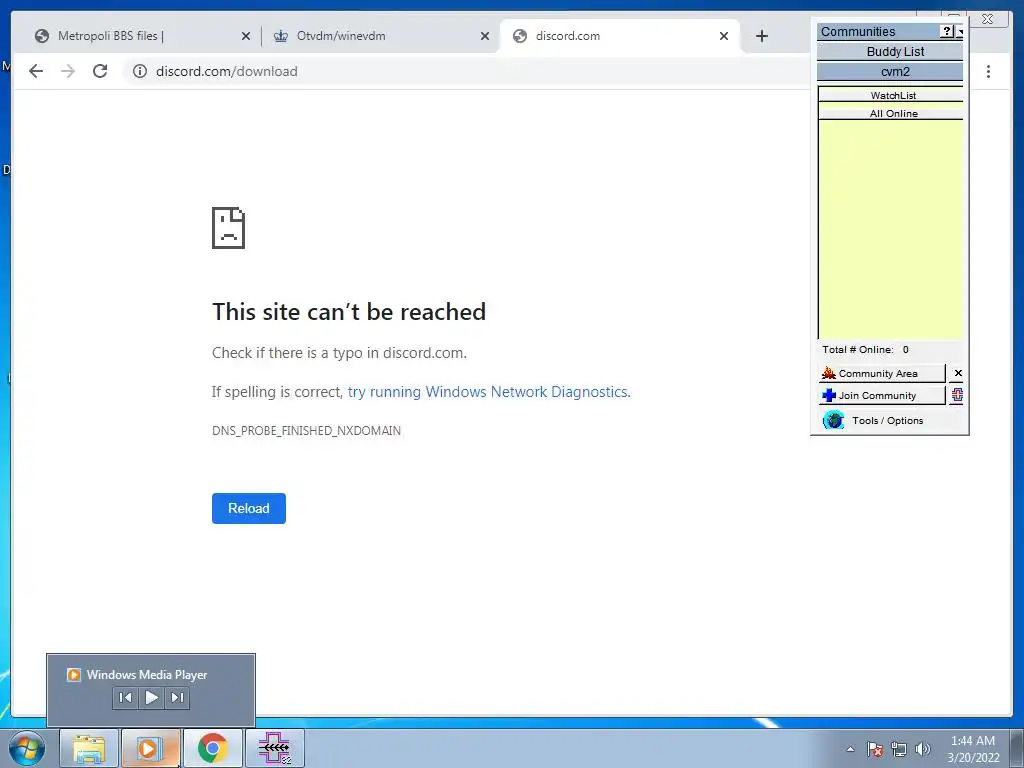The height and width of the screenshot is (768, 1024).
Task: Click the Join Community button
Action: 882,395
